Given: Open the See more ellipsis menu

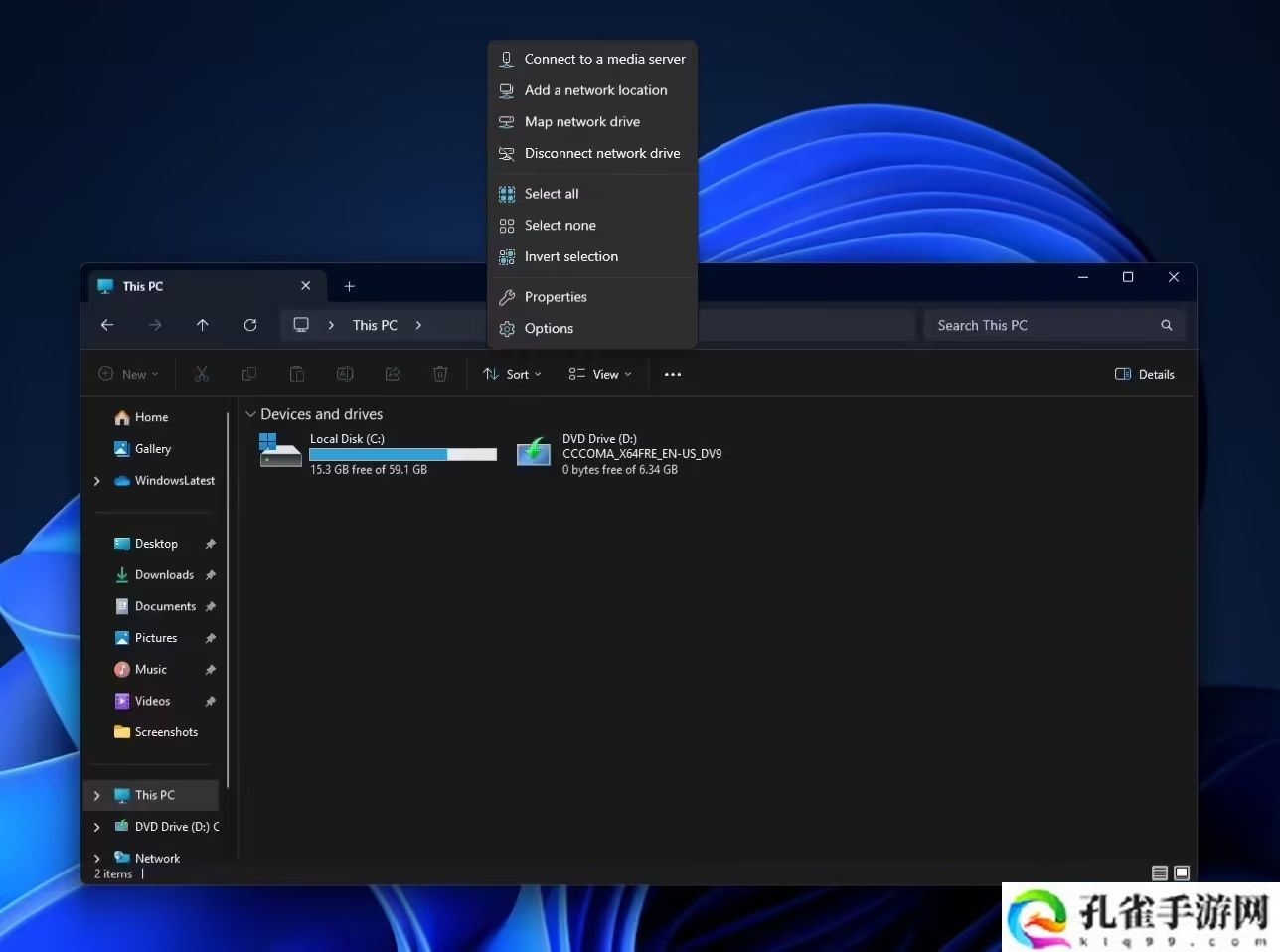Looking at the screenshot, I should pyautogui.click(x=673, y=375).
